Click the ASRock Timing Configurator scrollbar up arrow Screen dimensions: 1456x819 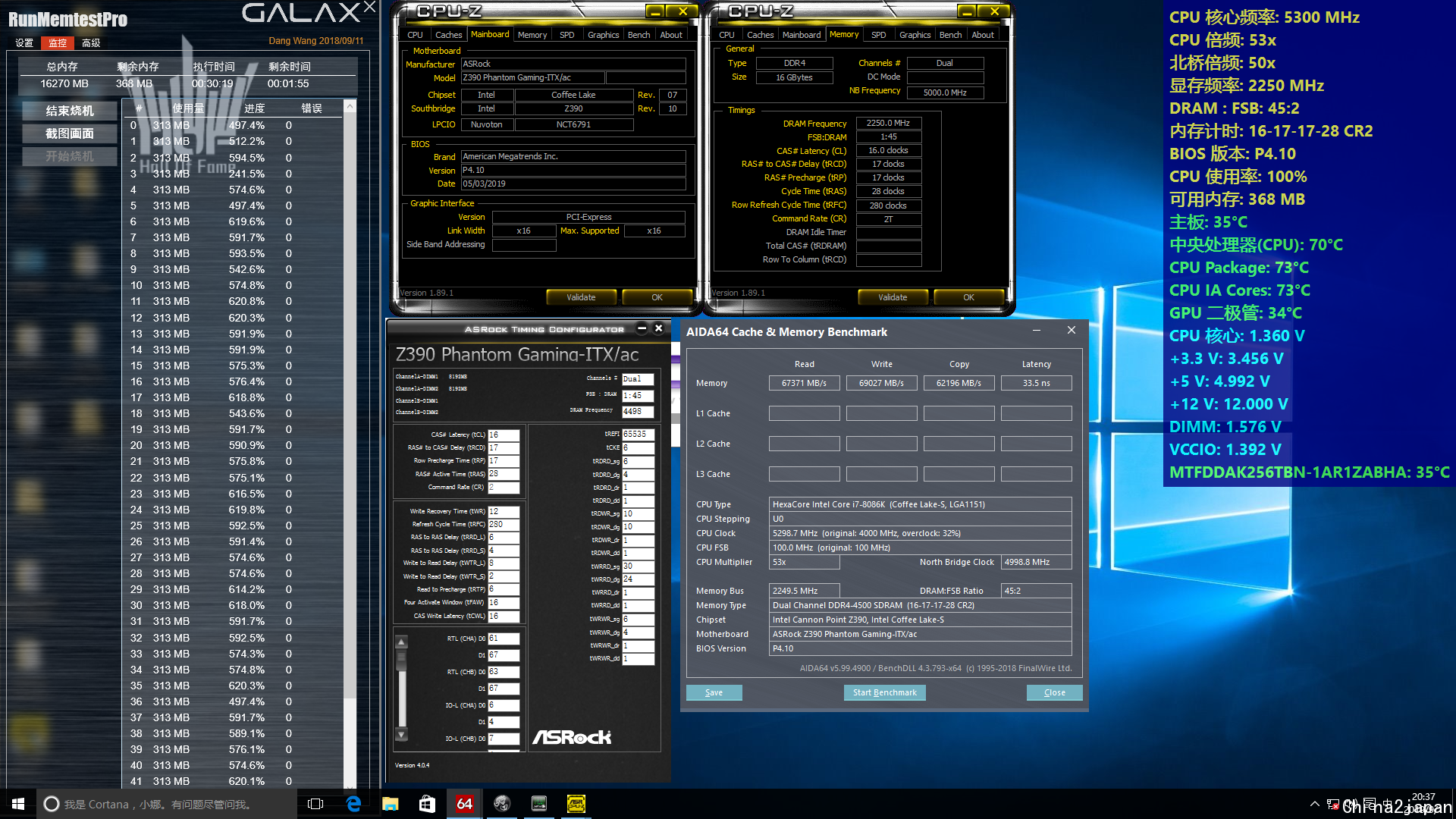pyautogui.click(x=402, y=642)
